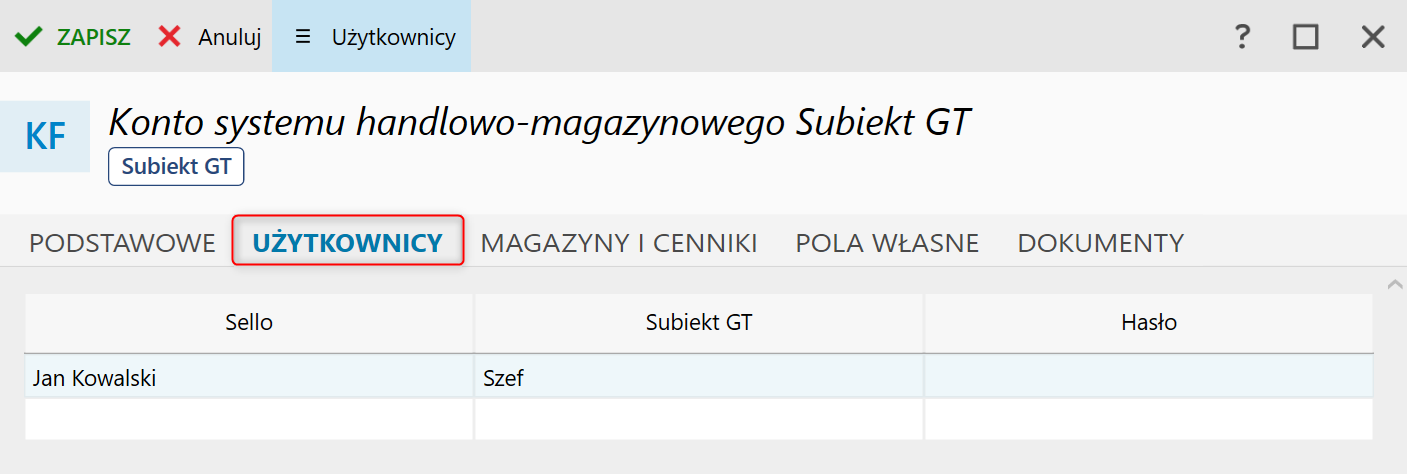The height and width of the screenshot is (474, 1407).
Task: Select the UŻYTKOWNICY tab
Action: click(348, 242)
